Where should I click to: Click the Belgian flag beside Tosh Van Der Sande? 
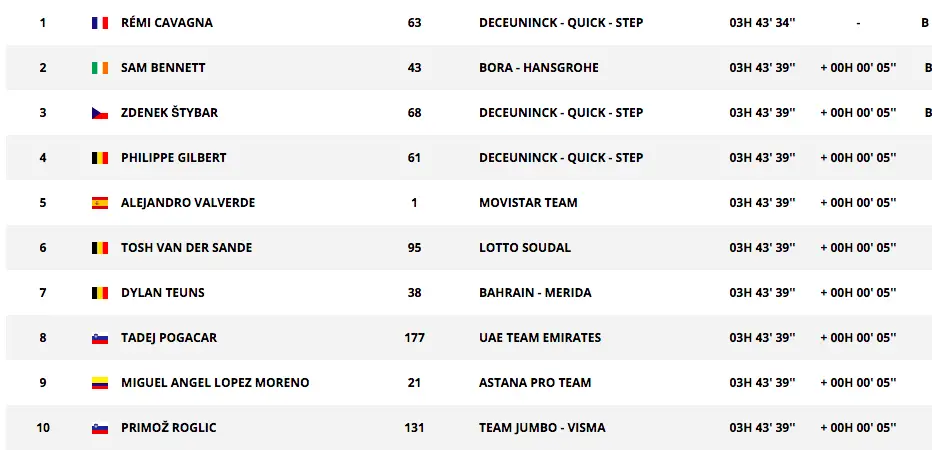tap(99, 248)
